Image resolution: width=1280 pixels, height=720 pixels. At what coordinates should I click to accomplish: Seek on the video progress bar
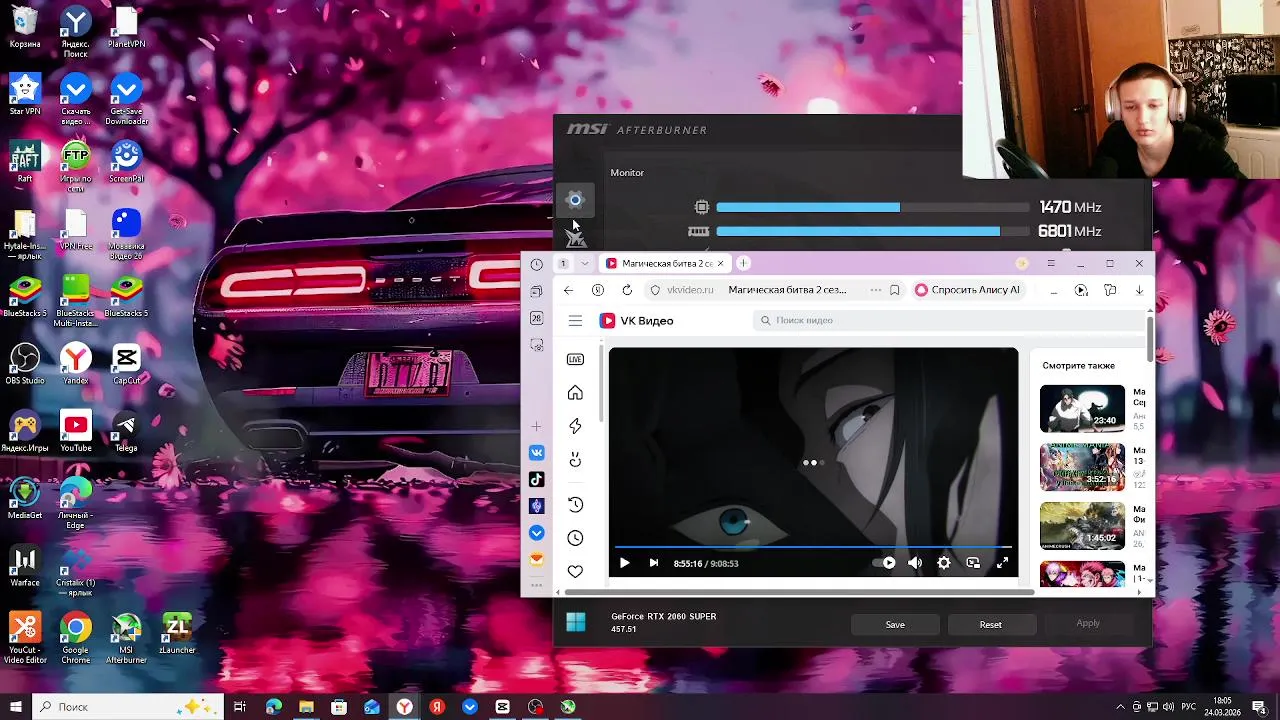click(812, 547)
